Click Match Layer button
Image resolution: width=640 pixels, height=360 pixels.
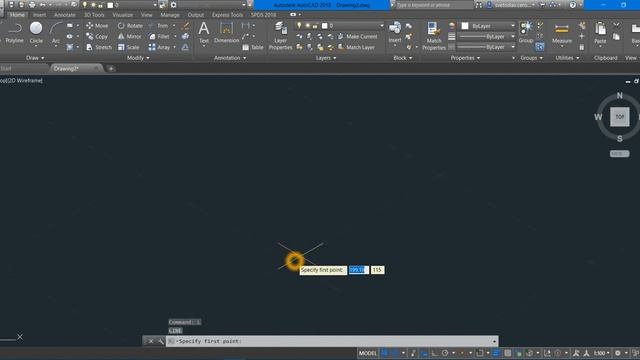tap(356, 47)
